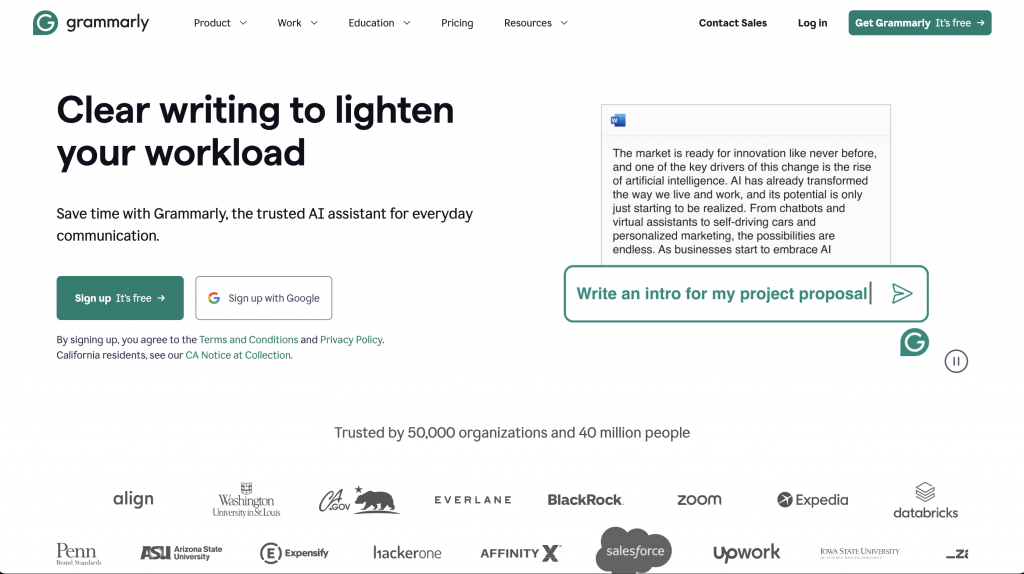Click the Zoom logo

[x=699, y=500]
